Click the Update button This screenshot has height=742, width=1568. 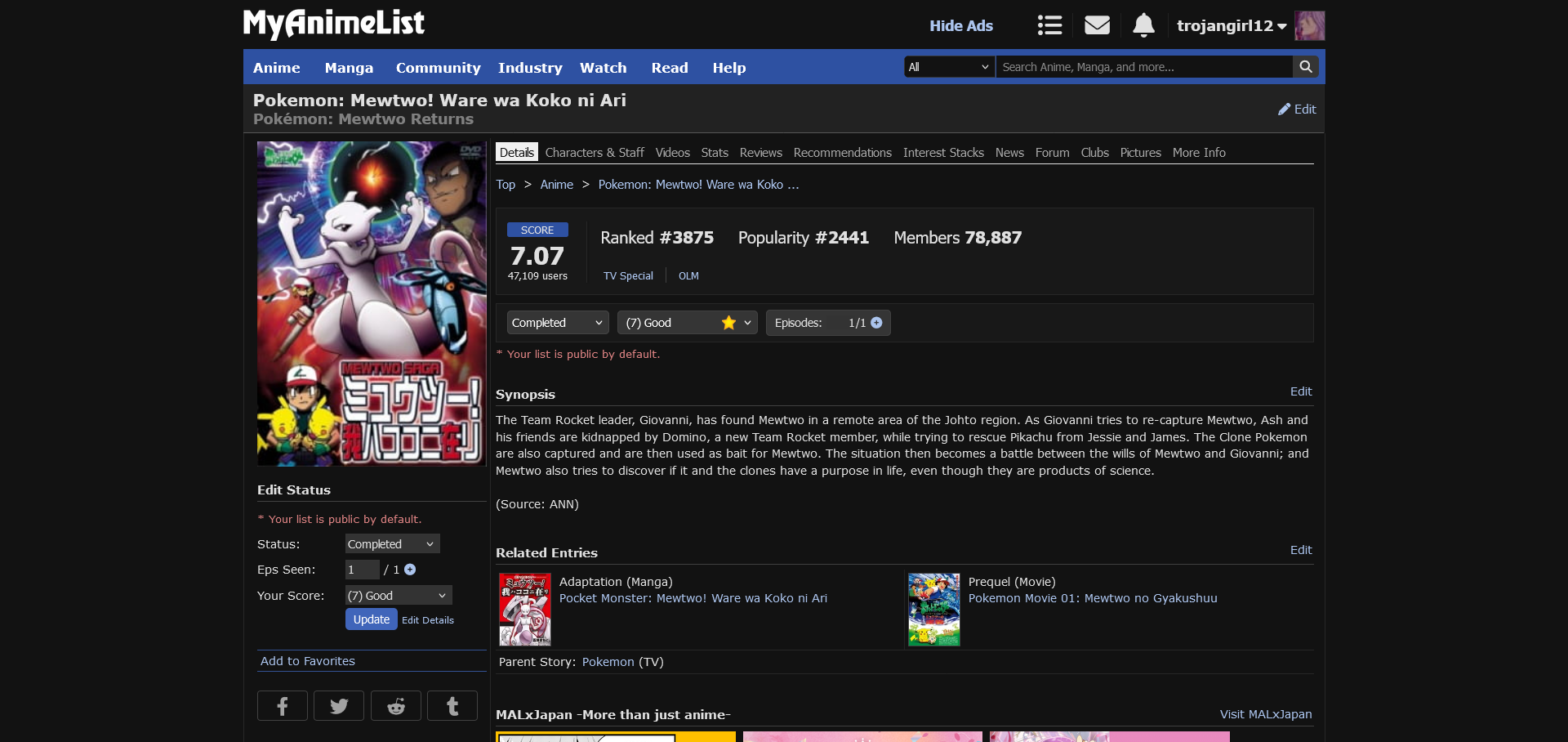[372, 619]
